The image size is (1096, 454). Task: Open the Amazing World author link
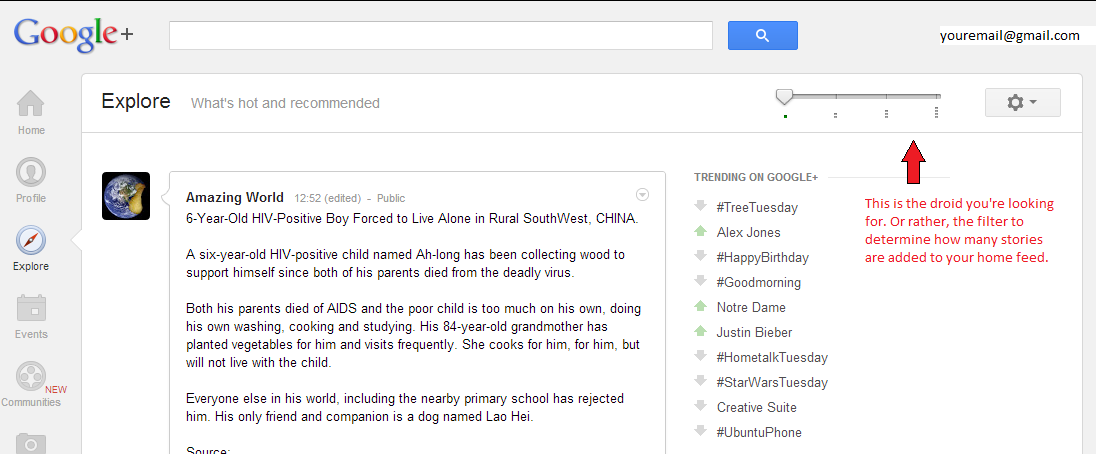(235, 198)
